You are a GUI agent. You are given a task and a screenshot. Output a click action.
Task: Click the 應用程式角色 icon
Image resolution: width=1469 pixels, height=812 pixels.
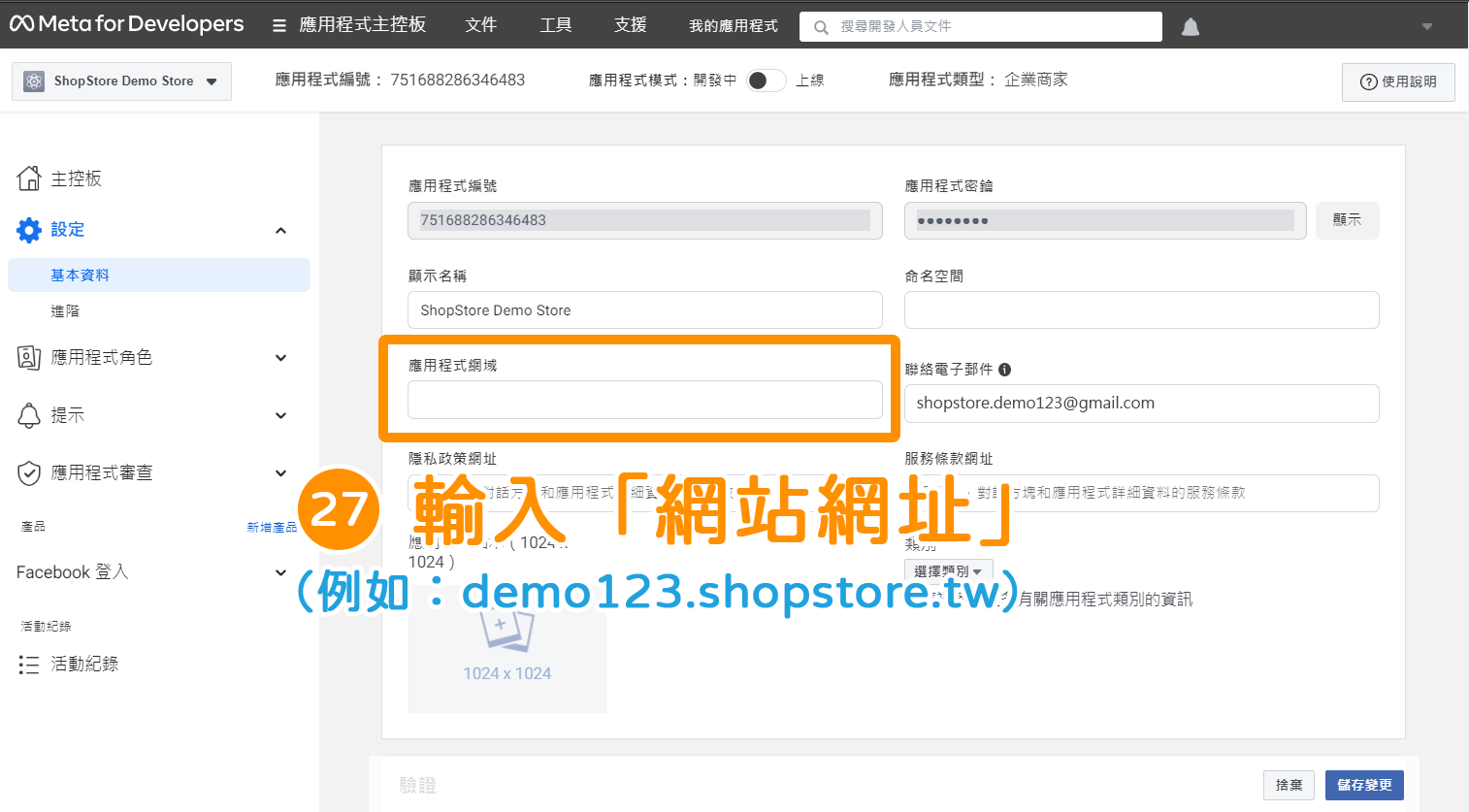pyautogui.click(x=29, y=358)
